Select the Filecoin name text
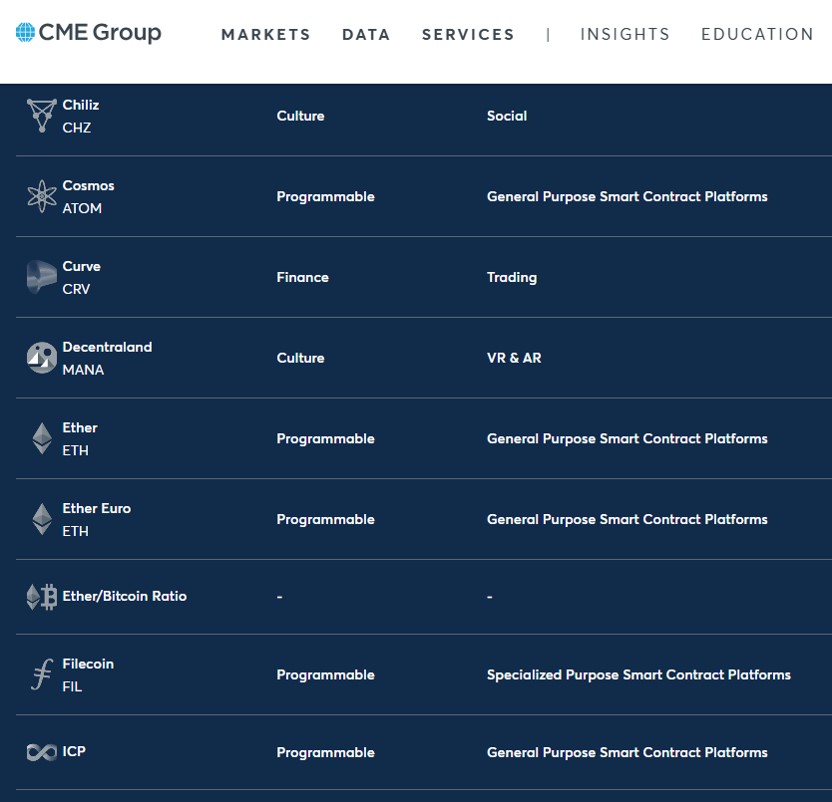This screenshot has height=802, width=832. tap(88, 663)
